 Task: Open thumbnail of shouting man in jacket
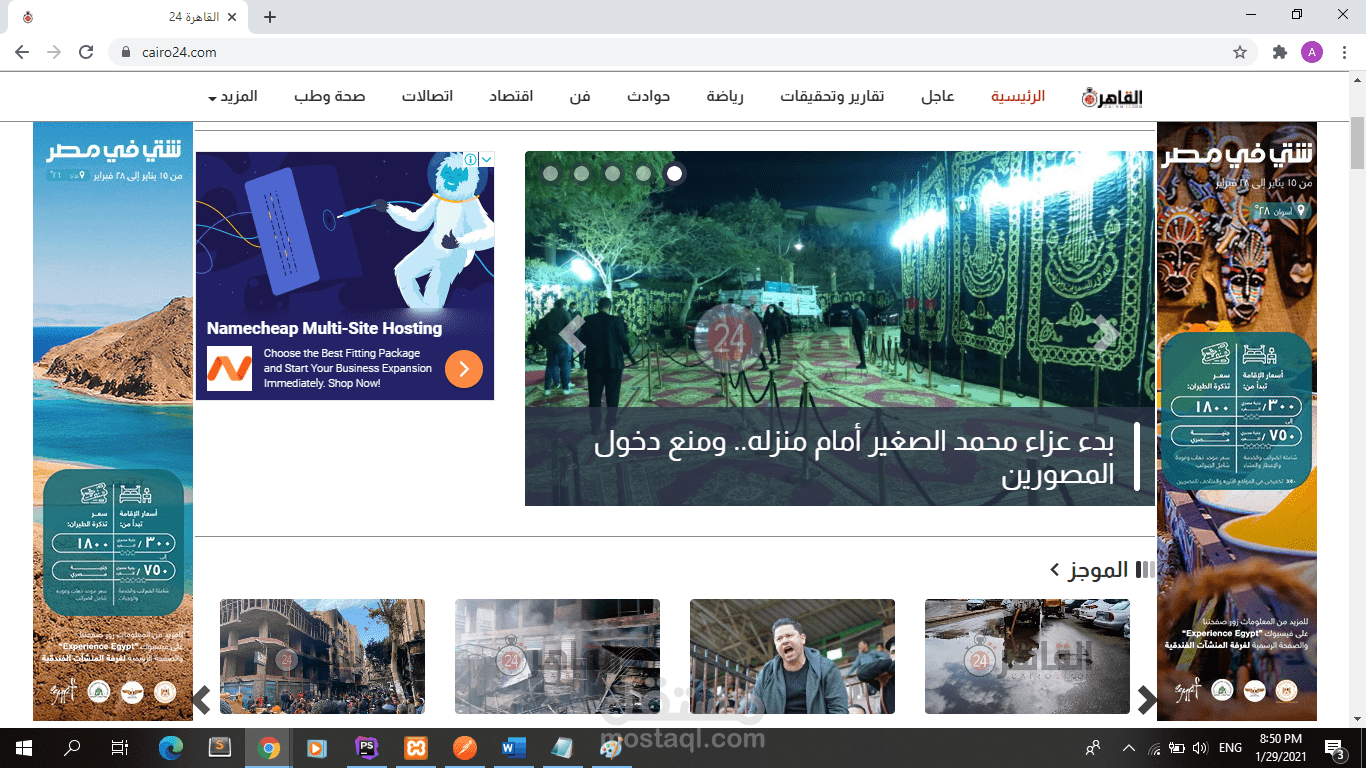(792, 656)
